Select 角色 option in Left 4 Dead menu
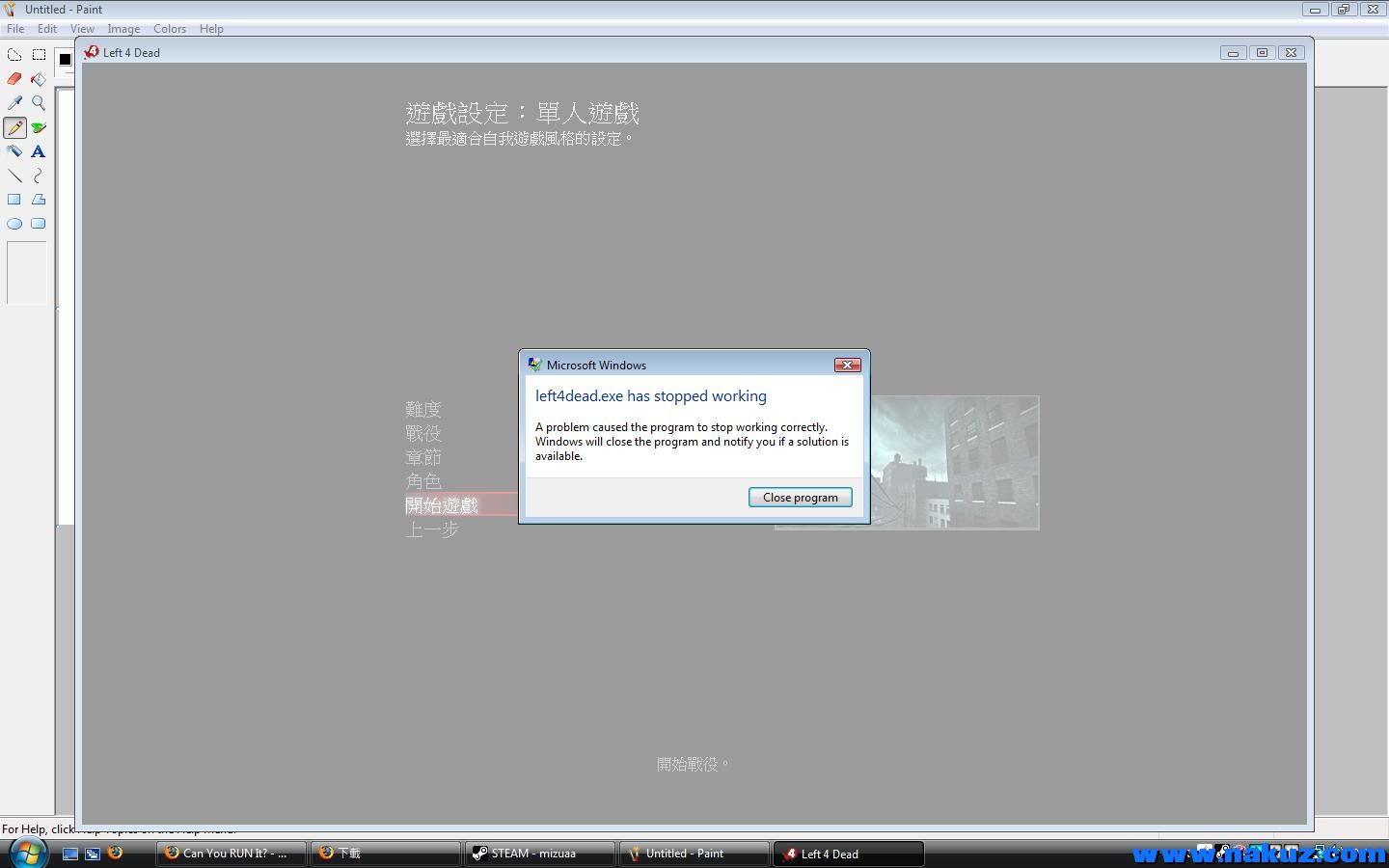1389x868 pixels. [x=423, y=481]
